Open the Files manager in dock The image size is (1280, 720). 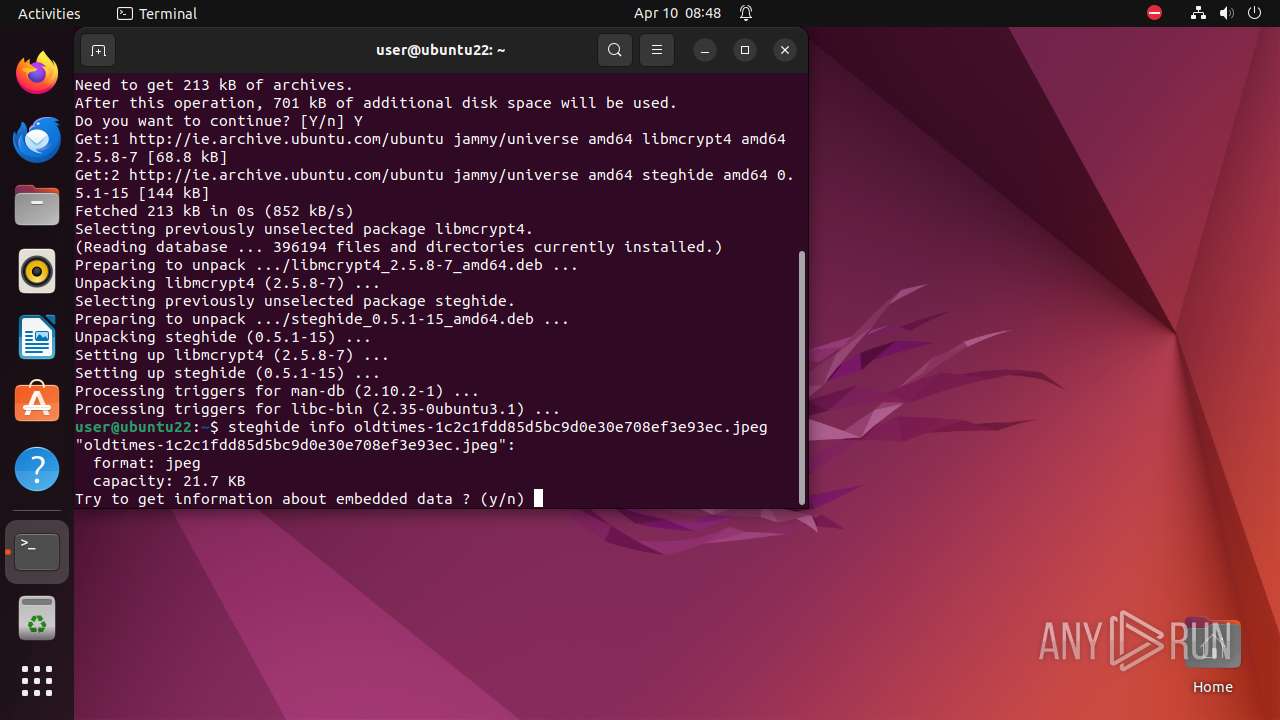point(37,205)
